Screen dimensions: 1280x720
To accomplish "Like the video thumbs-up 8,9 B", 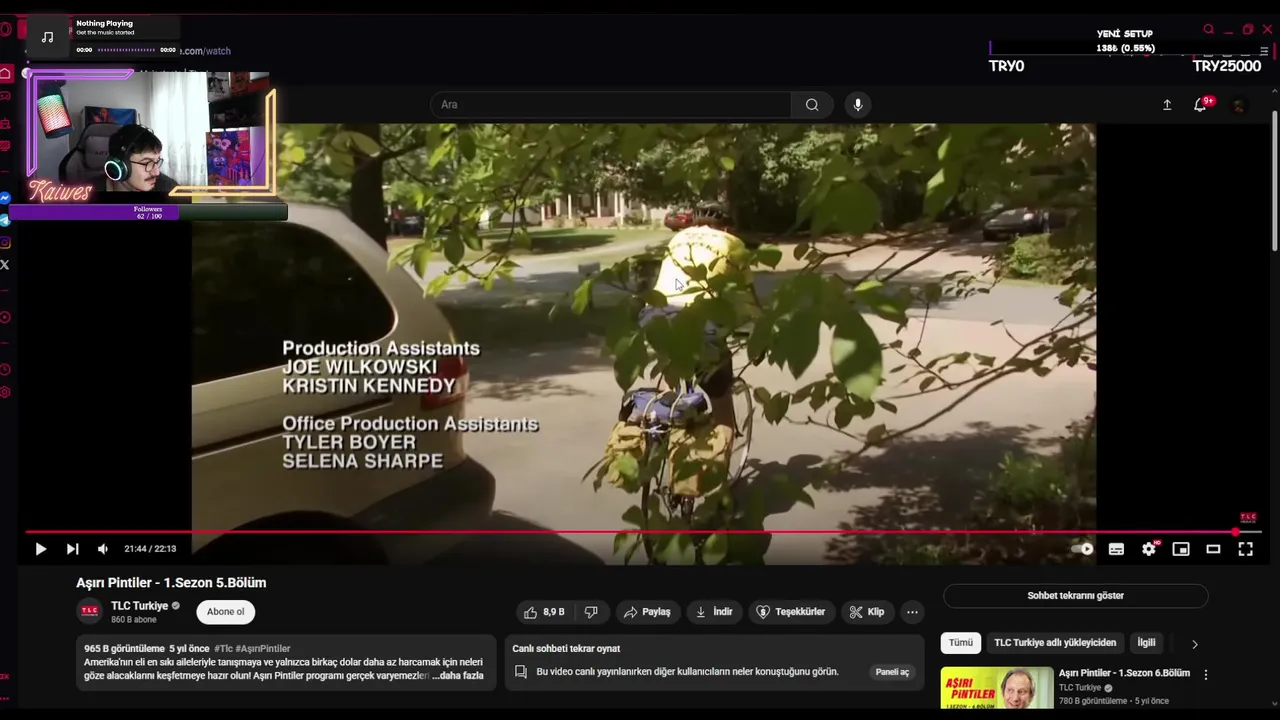I will [544, 612].
